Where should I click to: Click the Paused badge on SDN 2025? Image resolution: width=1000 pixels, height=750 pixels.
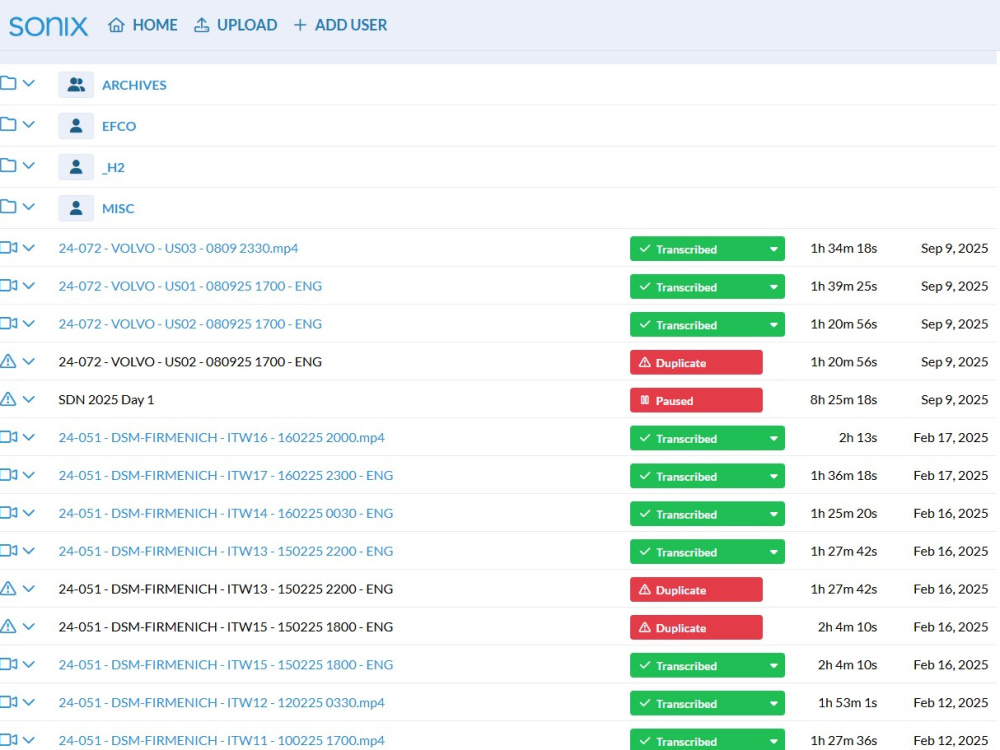point(696,400)
